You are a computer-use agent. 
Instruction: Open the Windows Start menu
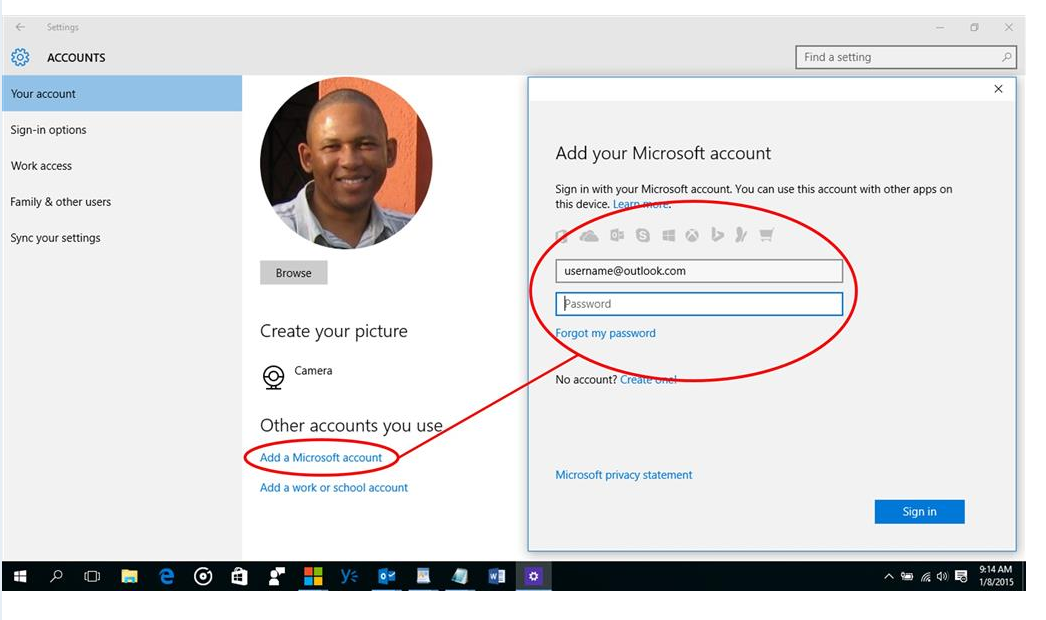tap(21, 576)
